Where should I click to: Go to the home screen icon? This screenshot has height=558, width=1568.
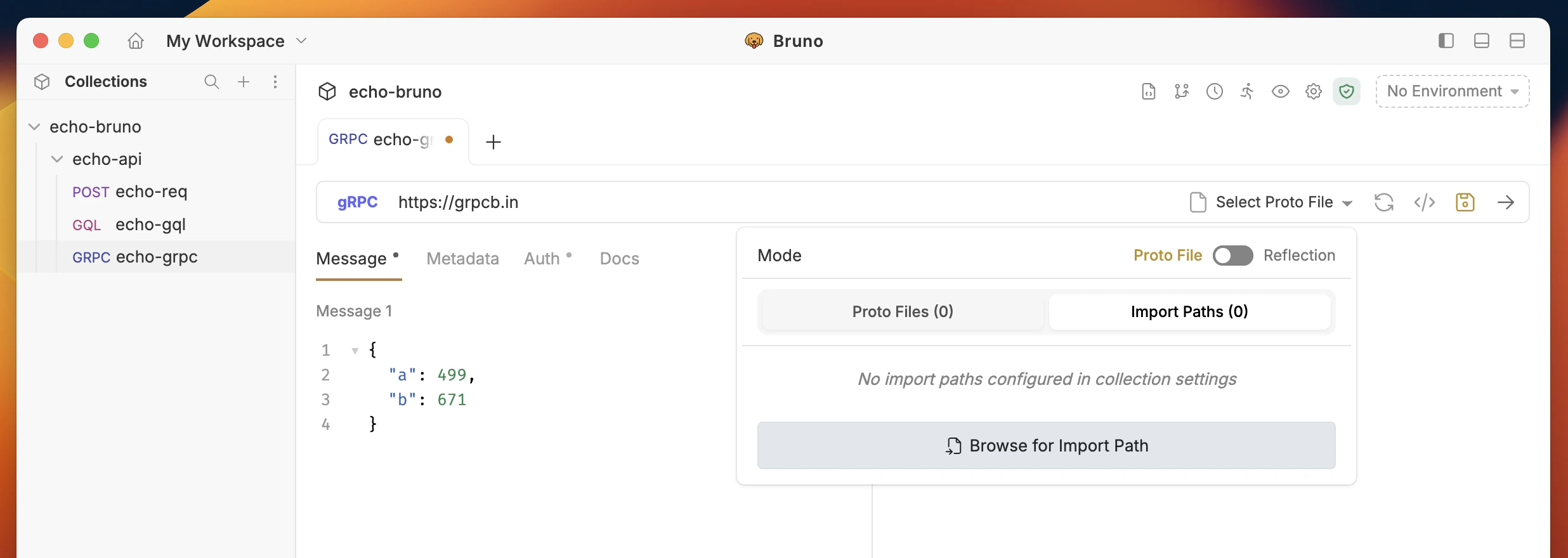[136, 41]
